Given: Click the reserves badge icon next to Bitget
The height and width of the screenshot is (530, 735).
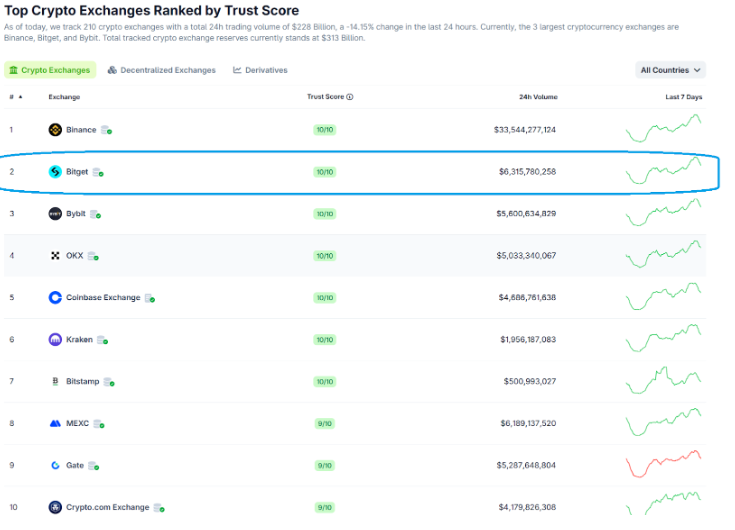Looking at the screenshot, I should (x=98, y=172).
